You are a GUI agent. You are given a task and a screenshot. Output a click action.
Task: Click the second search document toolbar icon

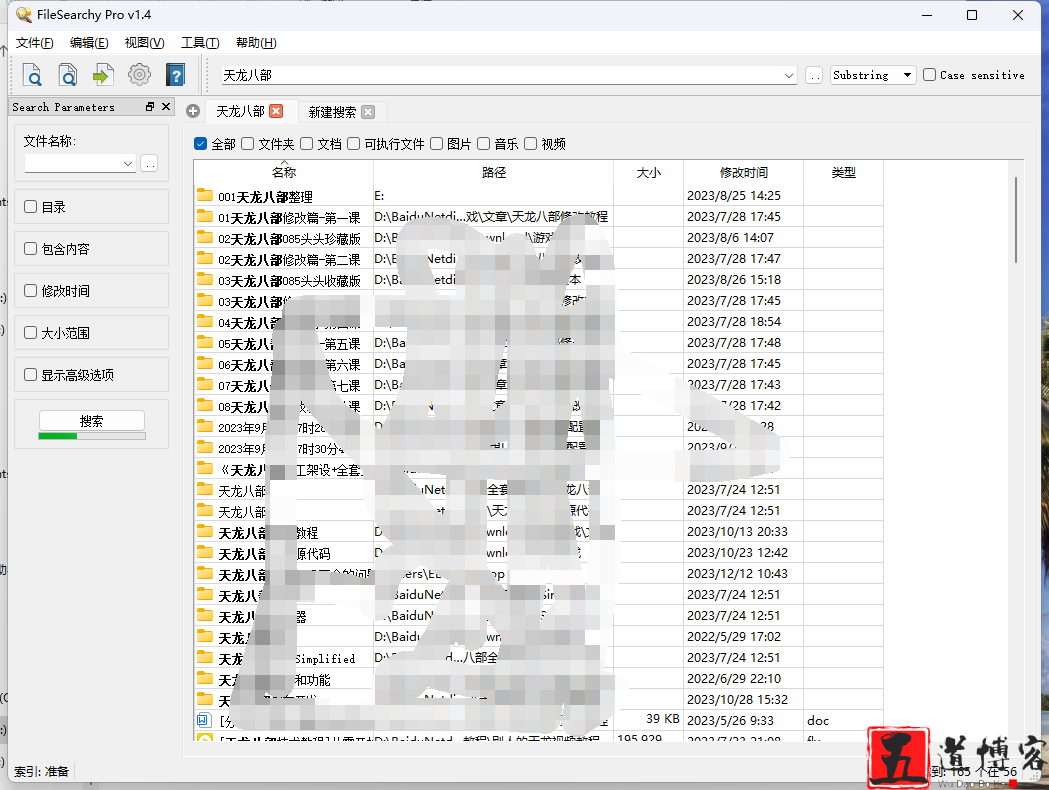(x=68, y=75)
